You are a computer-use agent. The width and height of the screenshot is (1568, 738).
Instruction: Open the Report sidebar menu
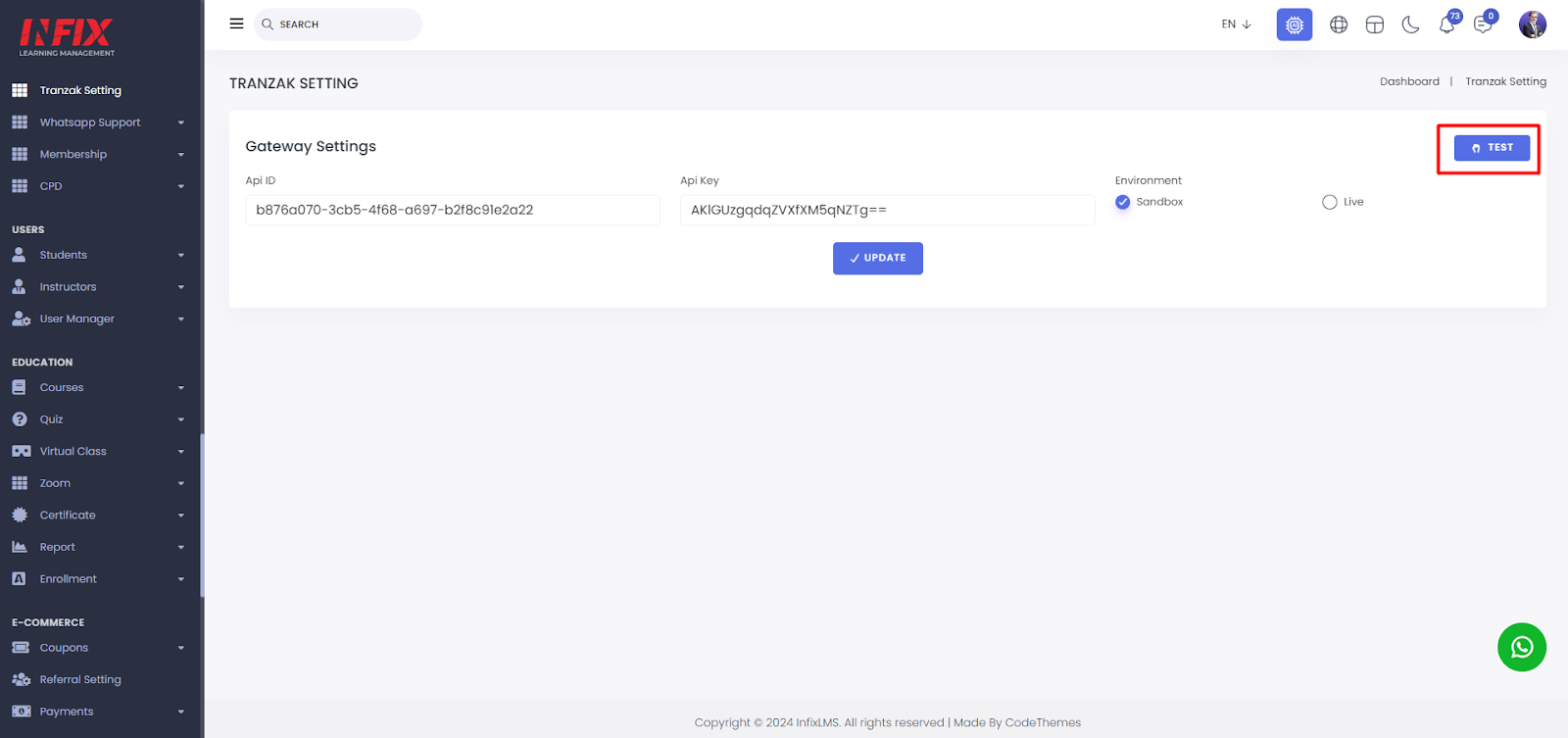coord(57,547)
